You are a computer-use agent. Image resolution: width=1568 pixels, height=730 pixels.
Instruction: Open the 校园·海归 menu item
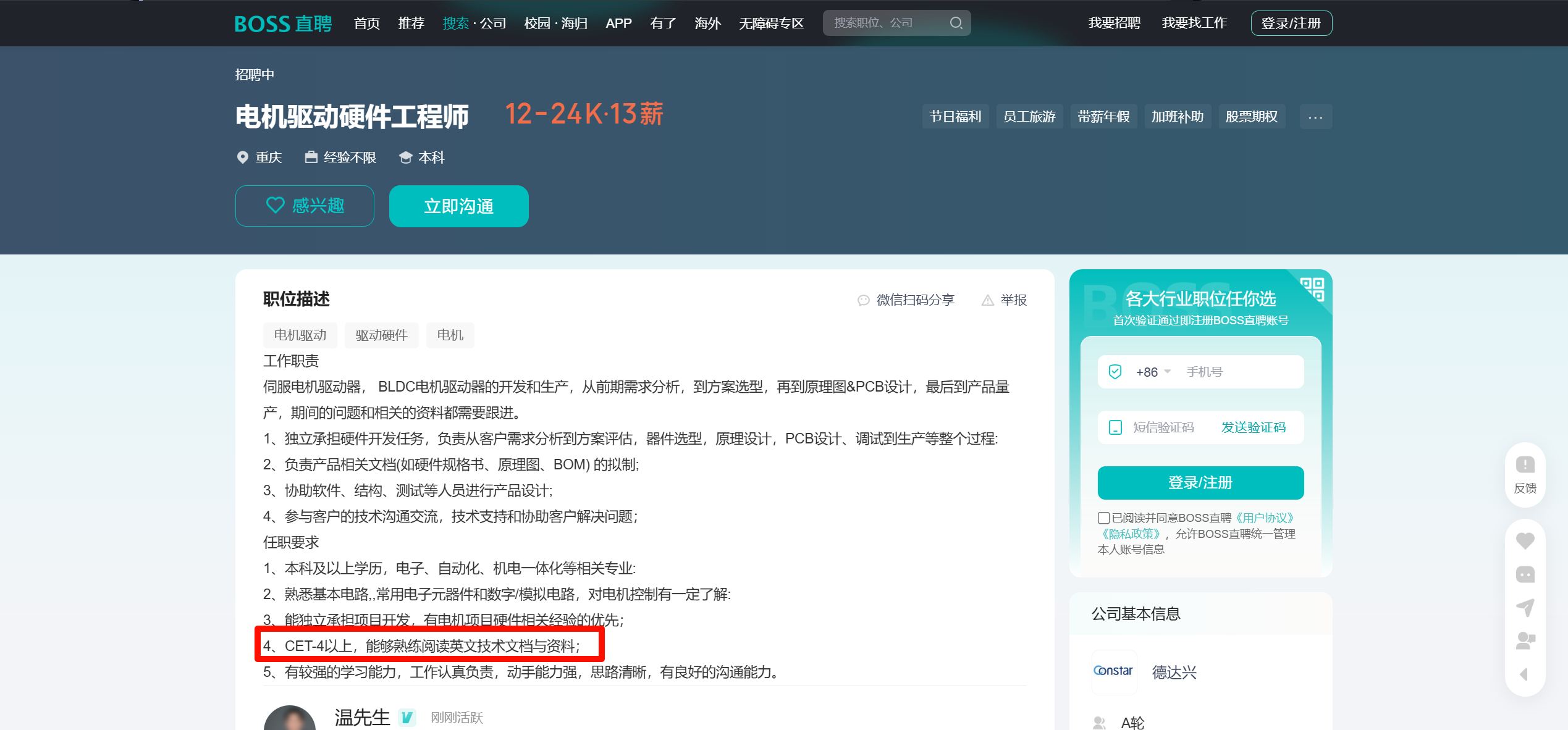555,23
